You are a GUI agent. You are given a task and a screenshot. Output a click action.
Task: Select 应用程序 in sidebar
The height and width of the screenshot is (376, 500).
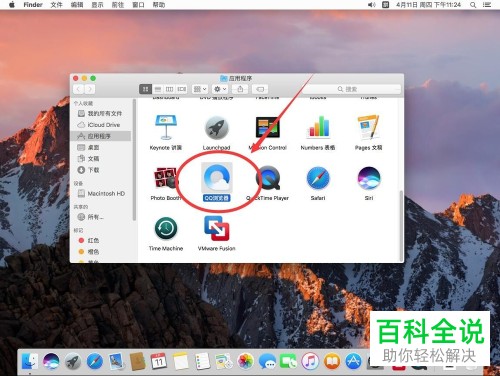coord(101,136)
